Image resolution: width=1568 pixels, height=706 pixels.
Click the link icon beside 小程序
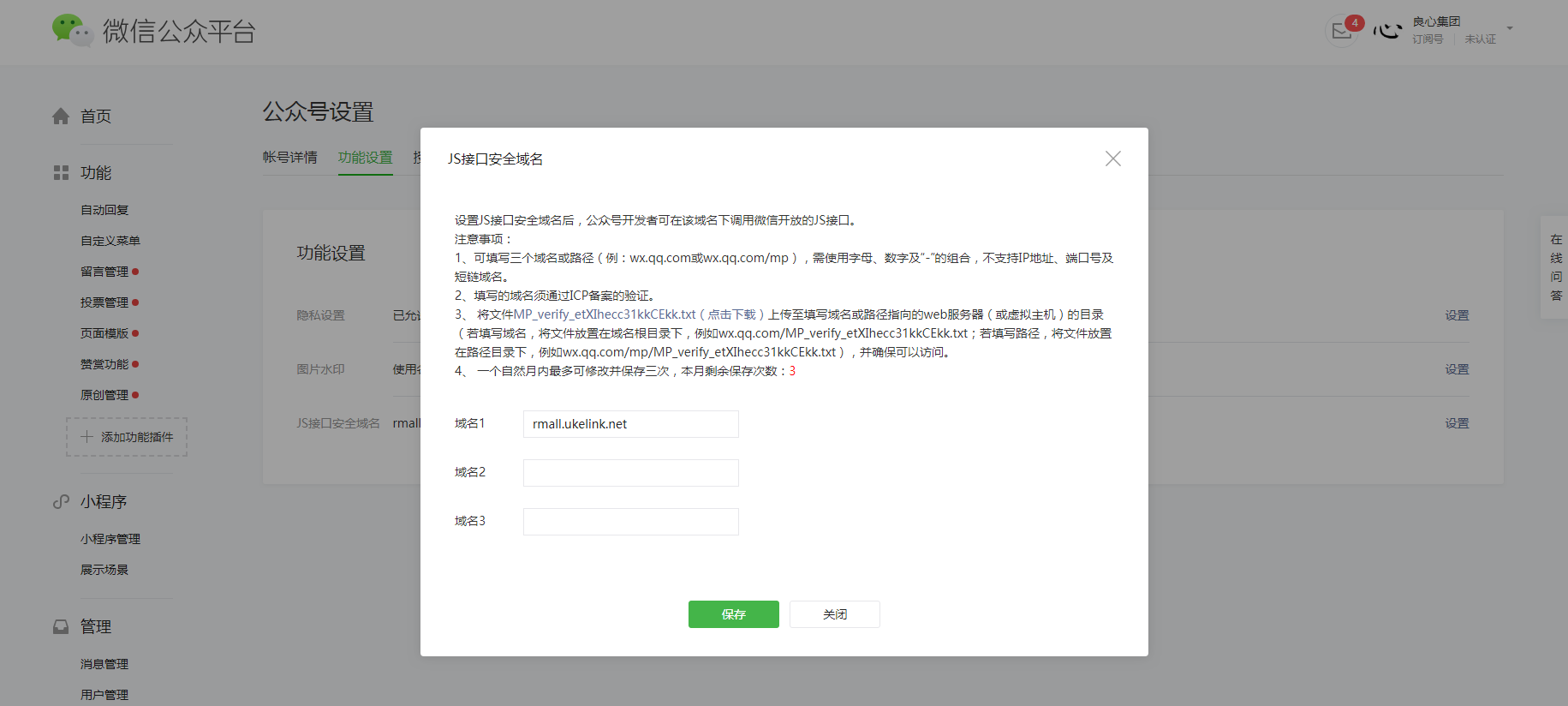(x=61, y=501)
